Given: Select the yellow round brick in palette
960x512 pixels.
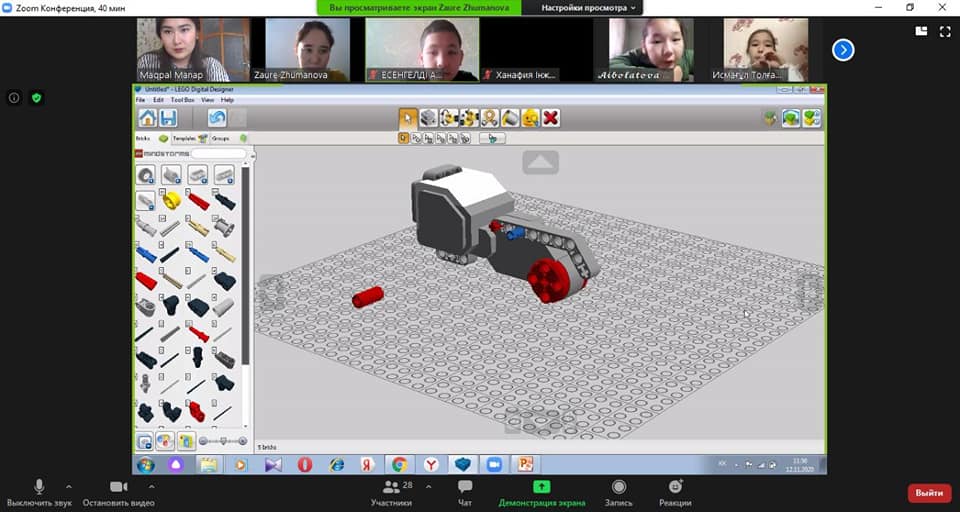Looking at the screenshot, I should [x=172, y=201].
